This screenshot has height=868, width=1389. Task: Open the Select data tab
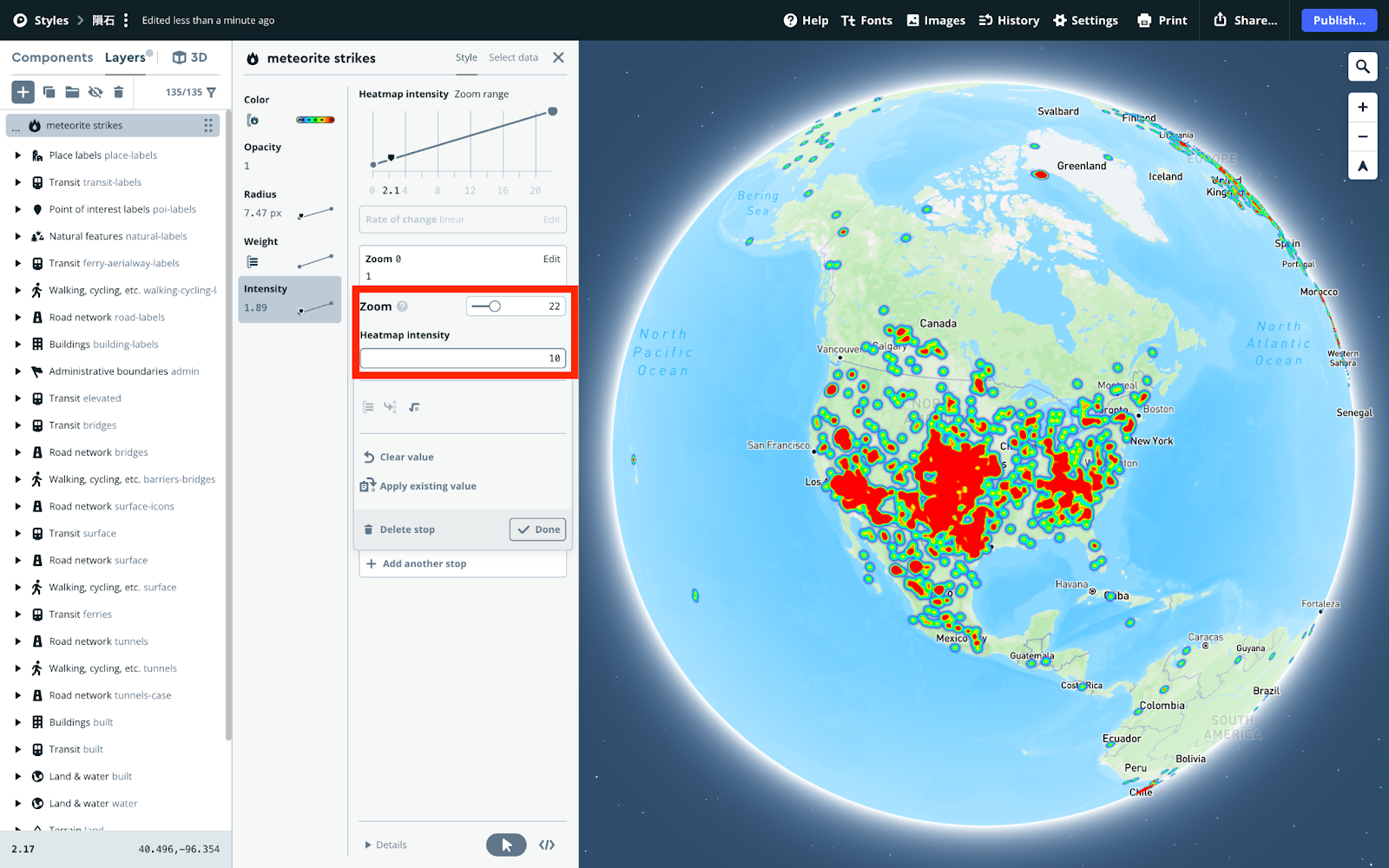[x=513, y=57]
